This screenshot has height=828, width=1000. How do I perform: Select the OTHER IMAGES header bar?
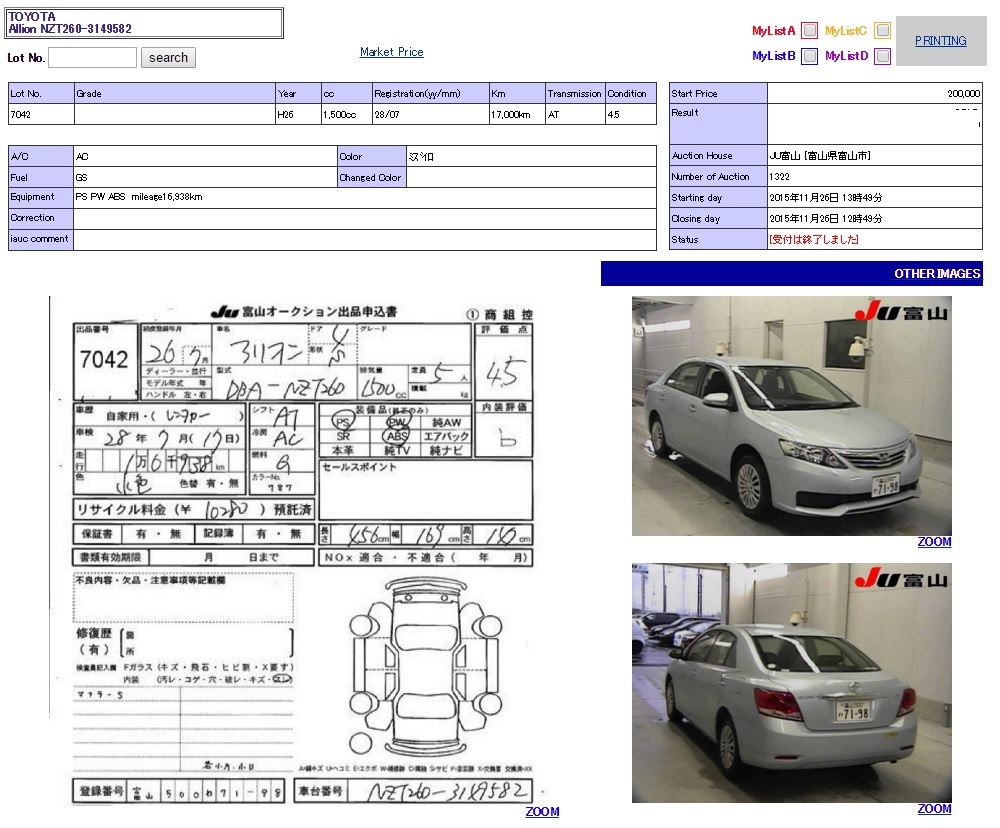[791, 274]
